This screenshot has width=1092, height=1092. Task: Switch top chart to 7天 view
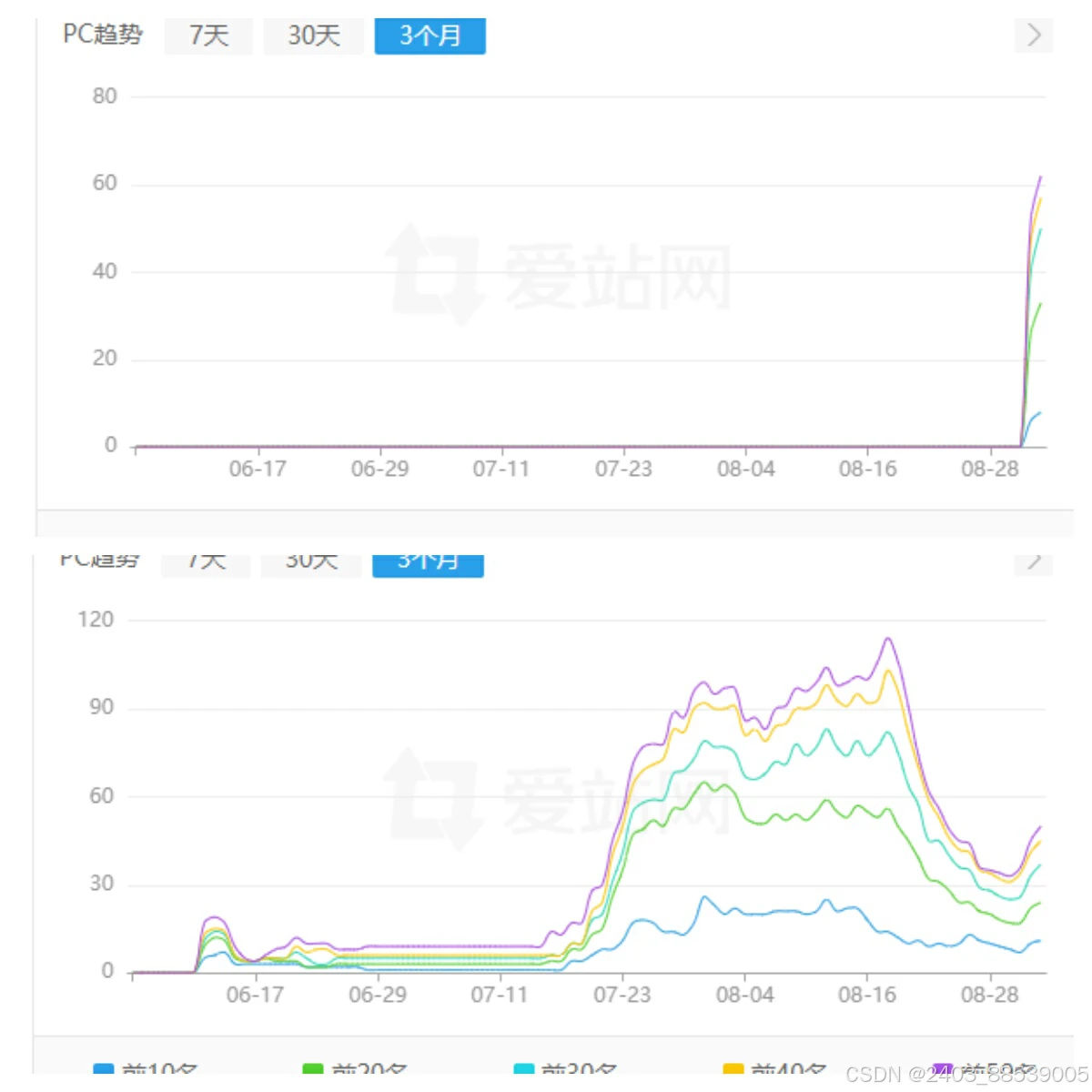207,35
